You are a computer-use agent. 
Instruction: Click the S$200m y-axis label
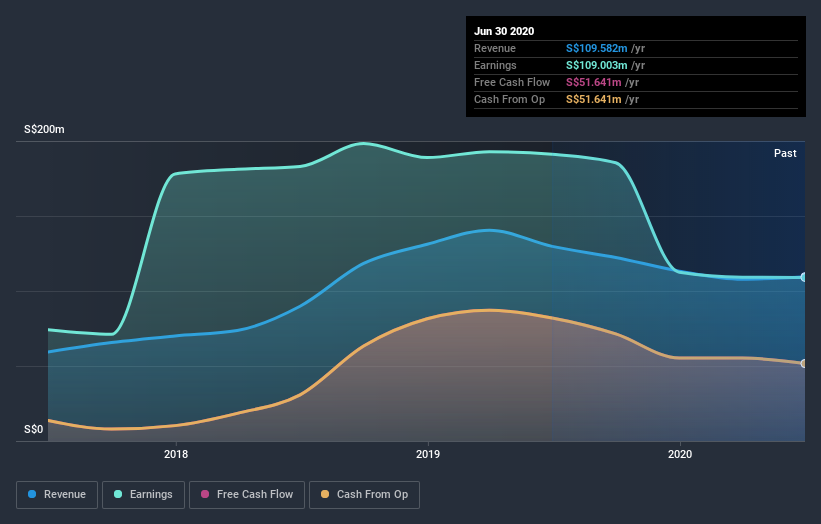[x=45, y=129]
